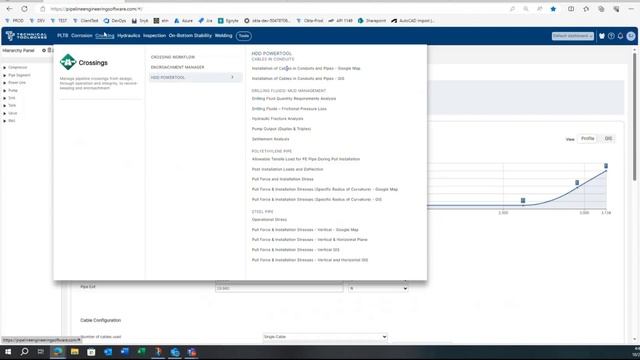640x360 pixels.
Task: Click browser back arrow
Action: [9, 9]
